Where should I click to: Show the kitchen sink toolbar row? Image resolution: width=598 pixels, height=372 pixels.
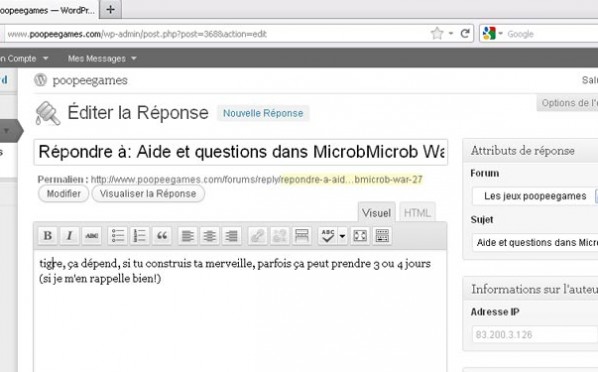pos(382,235)
